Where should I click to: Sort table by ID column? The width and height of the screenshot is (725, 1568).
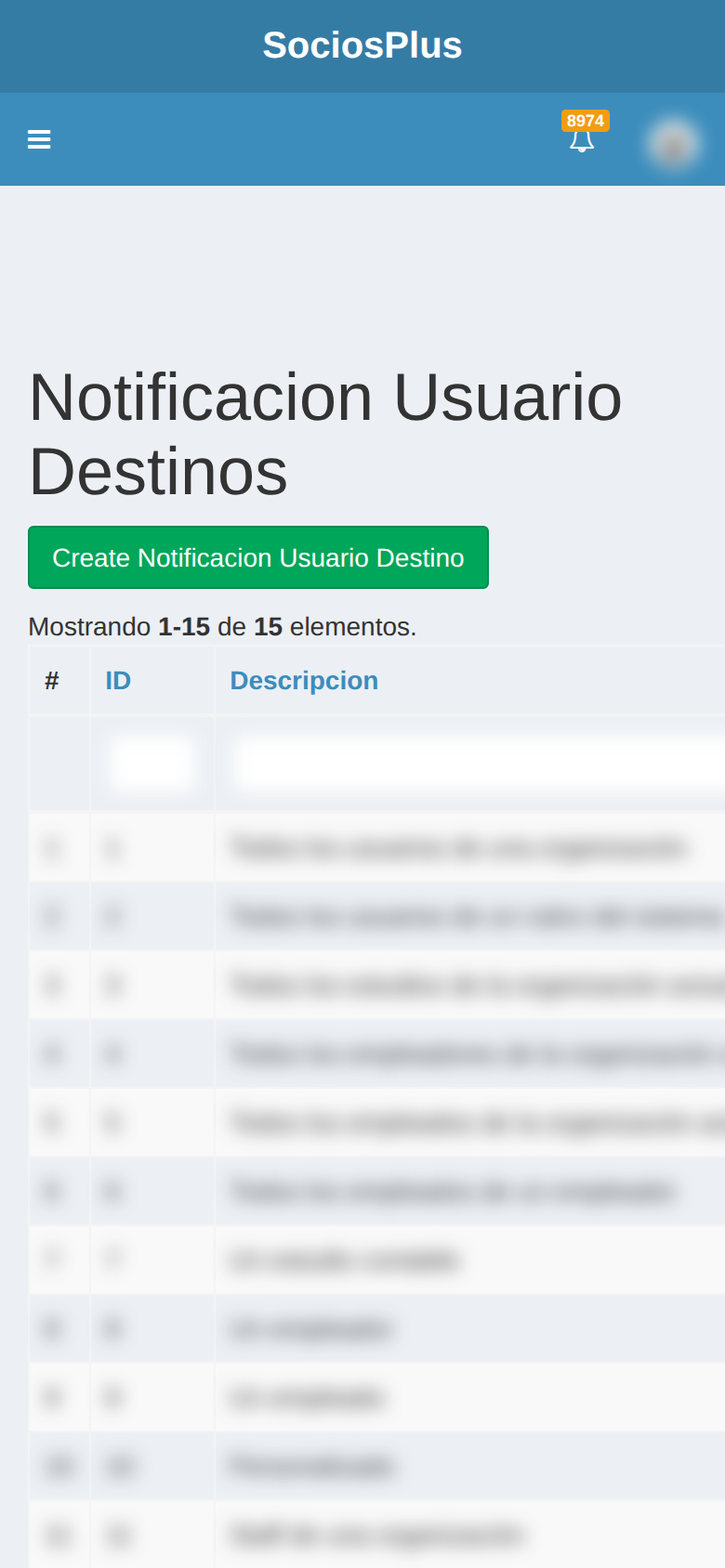pyautogui.click(x=118, y=681)
